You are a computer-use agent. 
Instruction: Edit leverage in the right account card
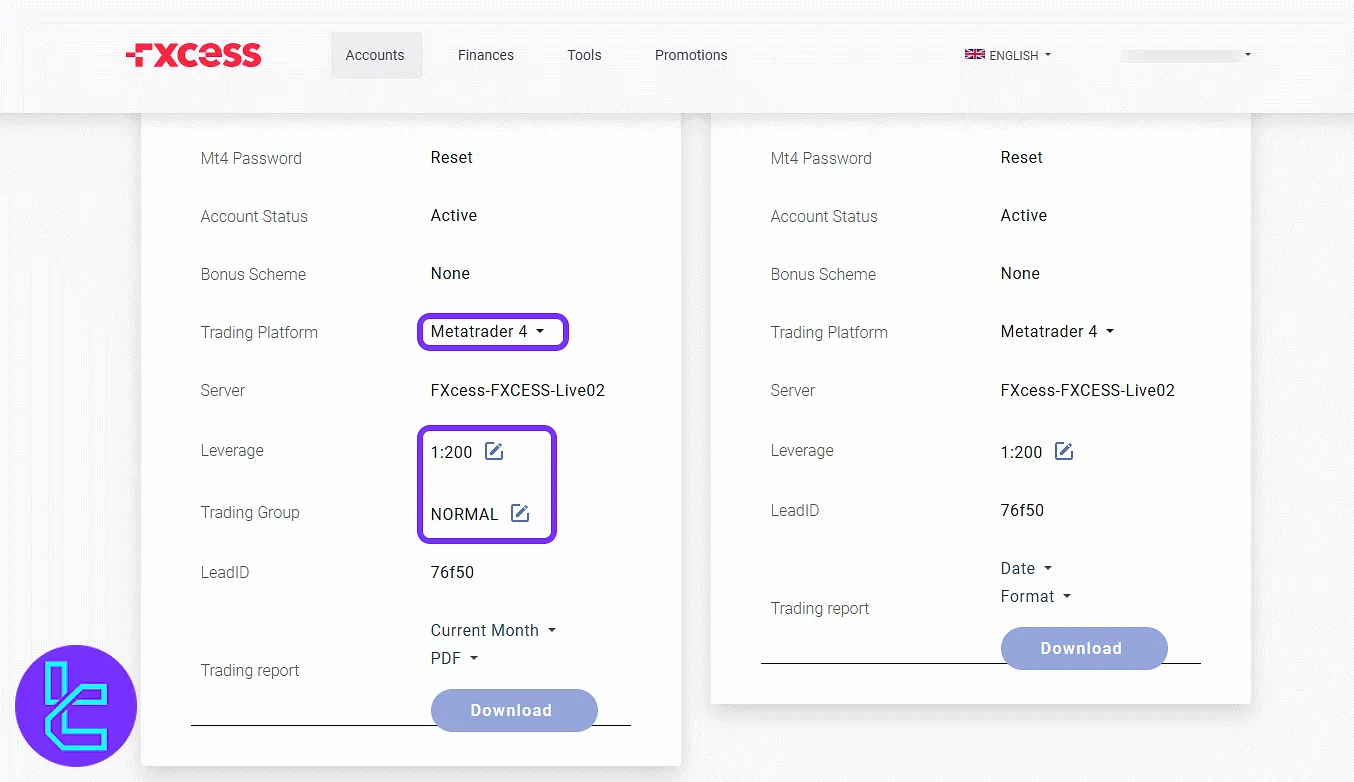[x=1064, y=451]
